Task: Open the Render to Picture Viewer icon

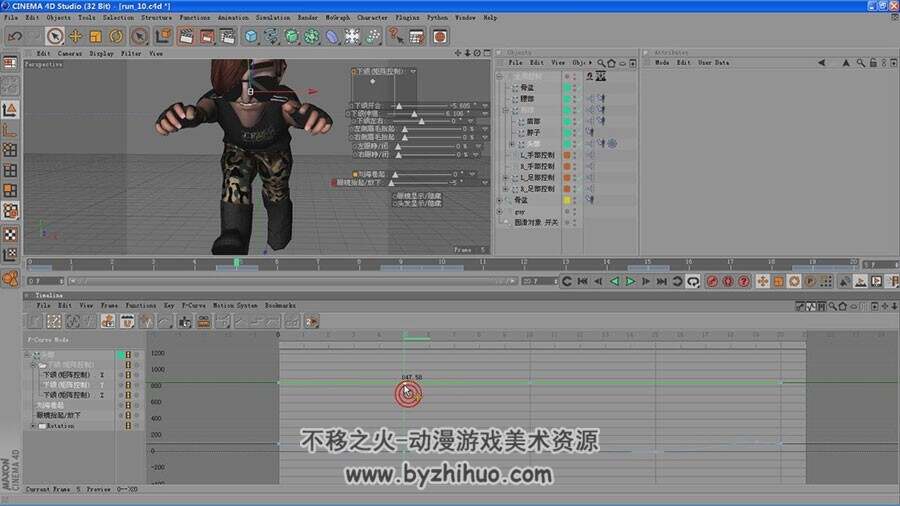Action: [x=207, y=37]
